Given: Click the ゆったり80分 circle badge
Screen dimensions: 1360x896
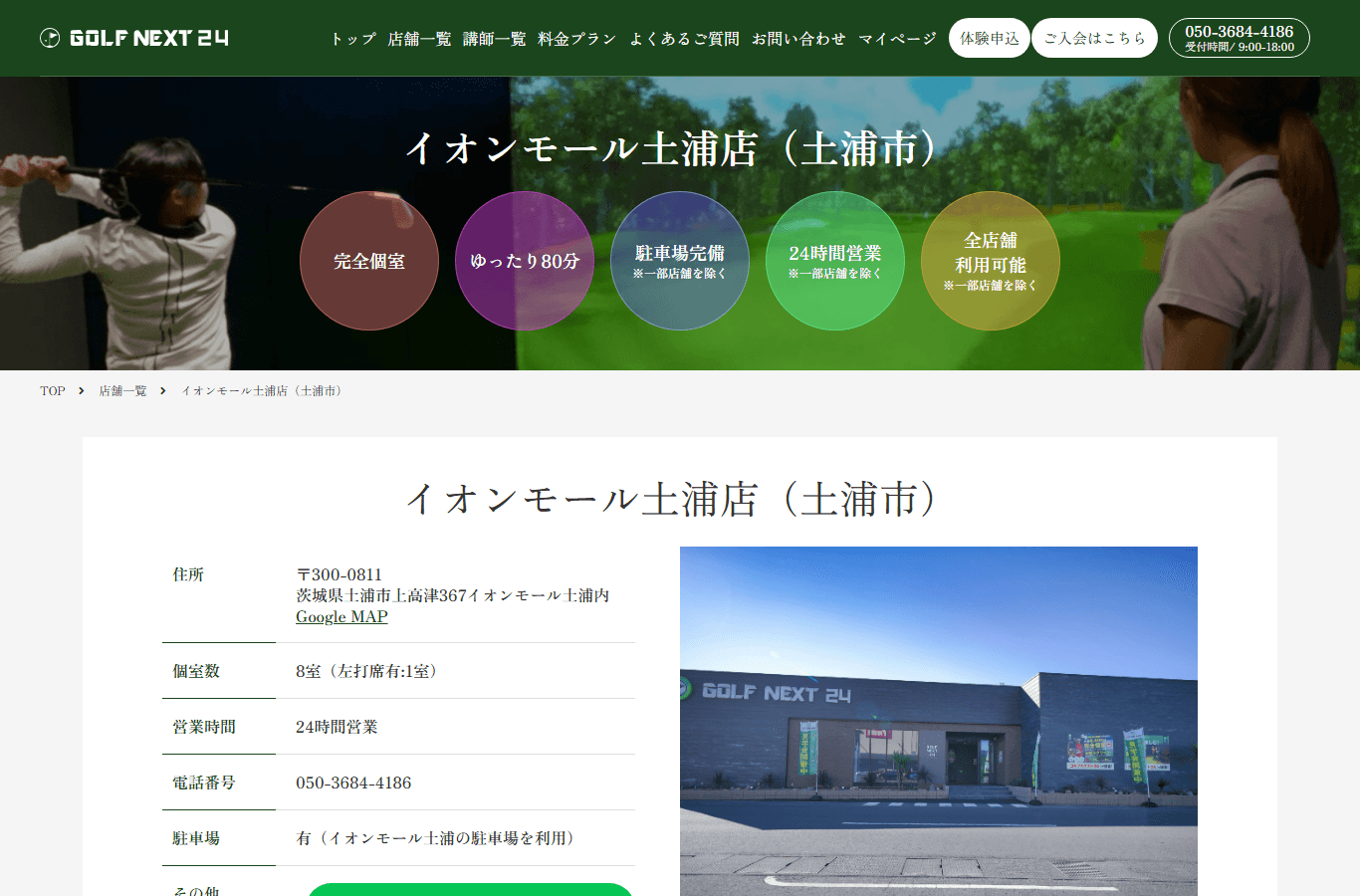Looking at the screenshot, I should coord(525,261).
